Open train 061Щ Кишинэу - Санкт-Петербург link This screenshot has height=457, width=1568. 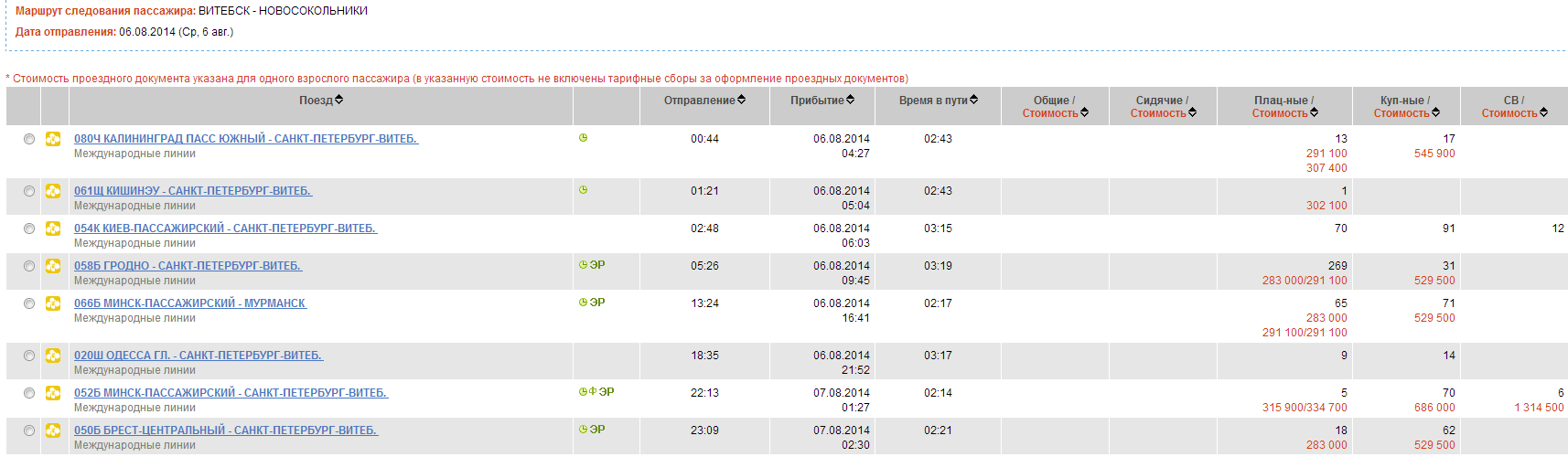coord(193,191)
